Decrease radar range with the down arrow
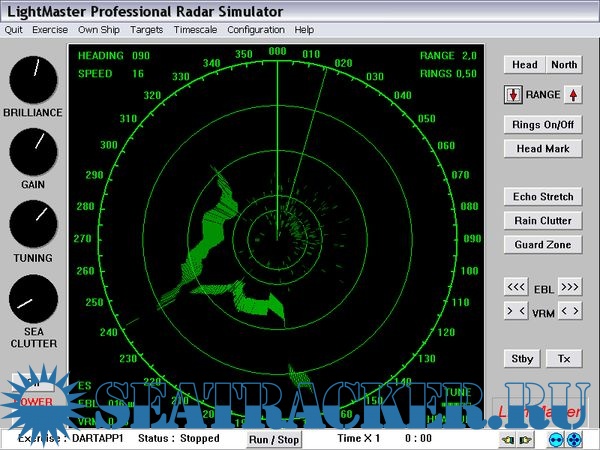600x450 pixels. (x=513, y=95)
